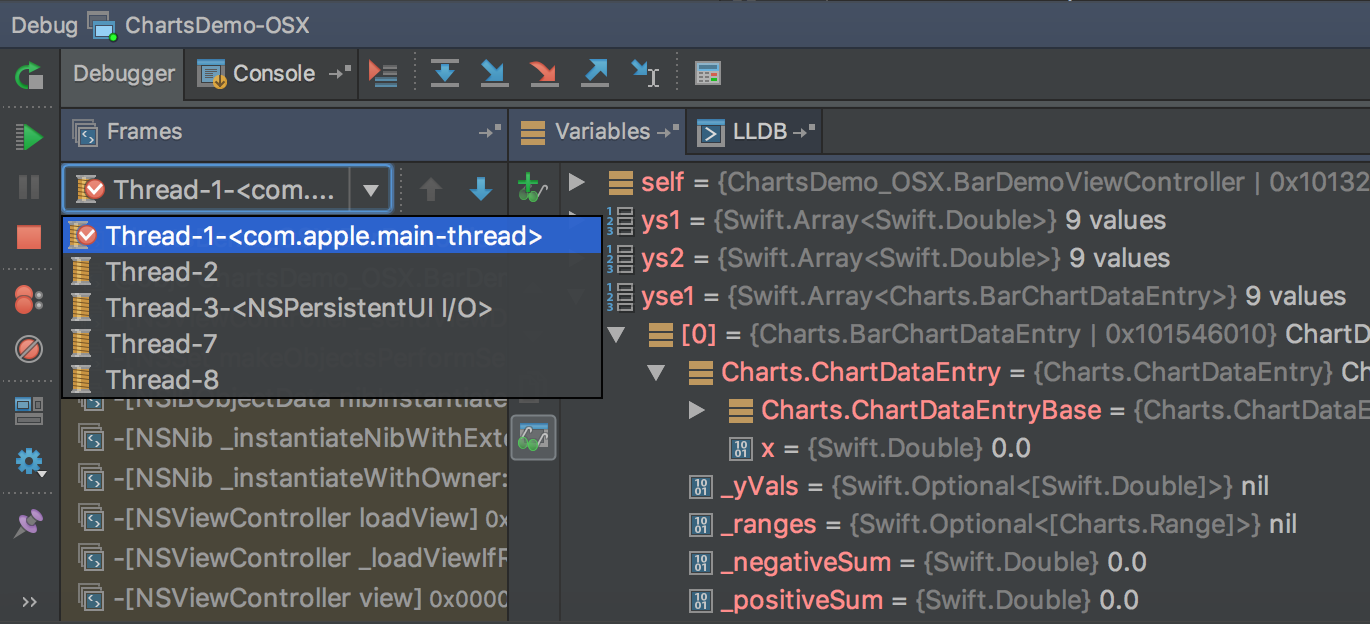Viewport: 1370px width, 624px height.
Task: Open debugger settings gear icon
Action: [29, 461]
